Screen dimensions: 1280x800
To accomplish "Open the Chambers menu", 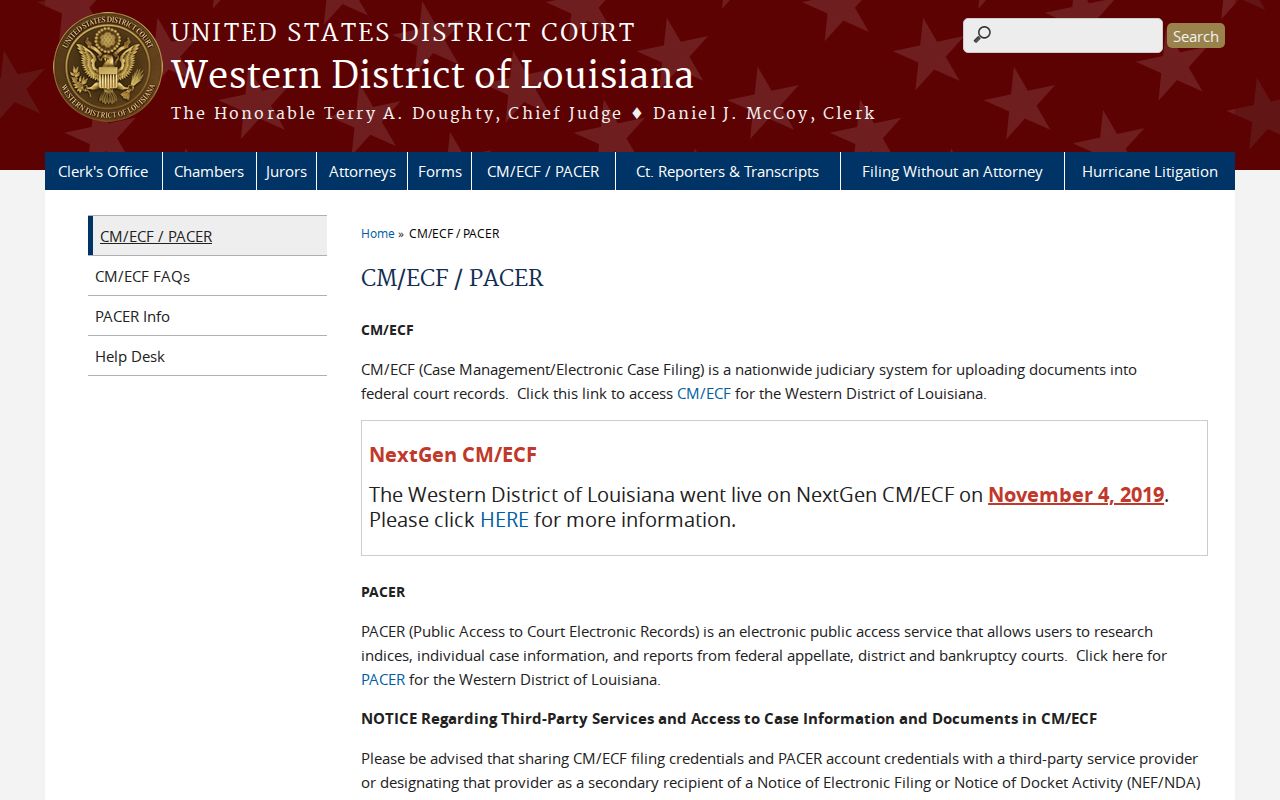I will [209, 171].
